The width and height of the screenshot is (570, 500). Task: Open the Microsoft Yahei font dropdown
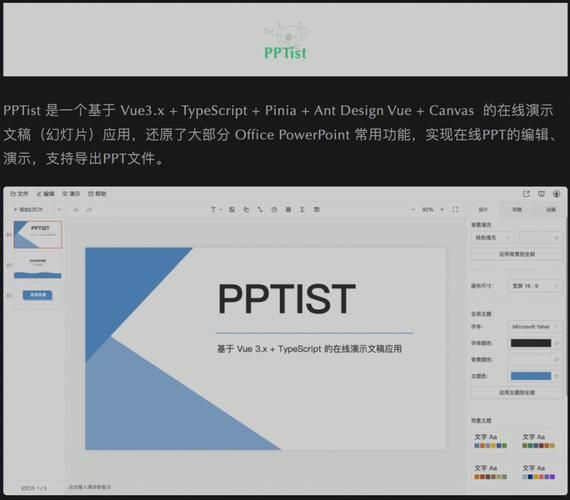pos(535,327)
